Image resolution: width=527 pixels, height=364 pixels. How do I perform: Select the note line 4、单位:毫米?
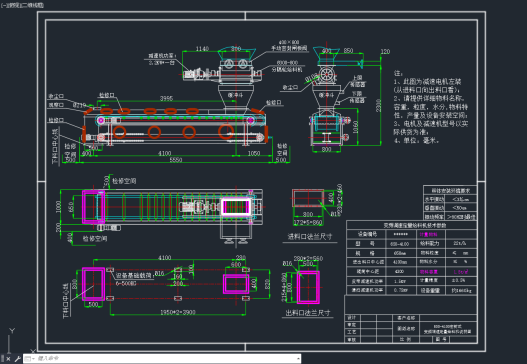click(x=416, y=140)
